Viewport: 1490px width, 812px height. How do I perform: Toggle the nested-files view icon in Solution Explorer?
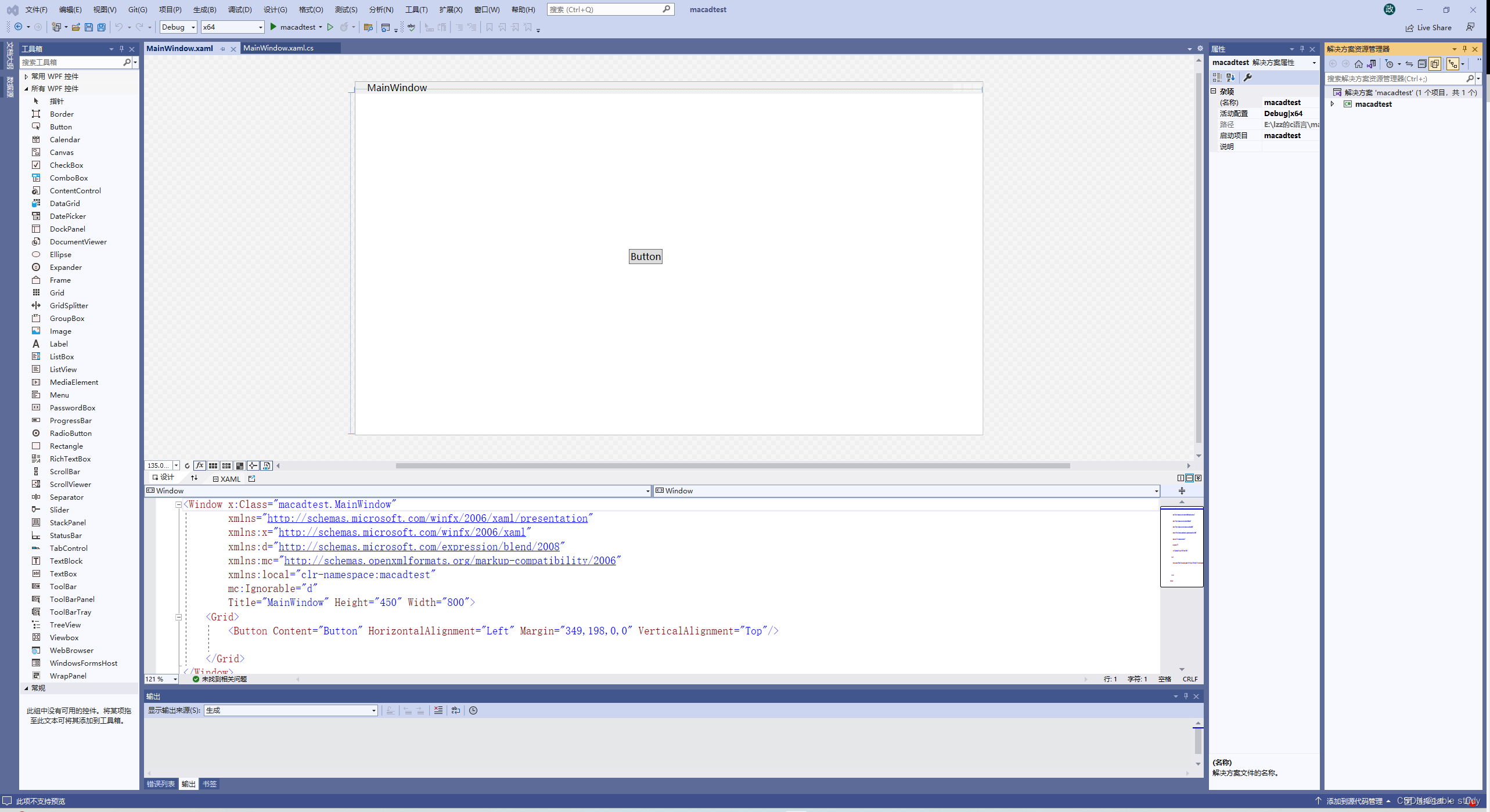[x=1453, y=64]
